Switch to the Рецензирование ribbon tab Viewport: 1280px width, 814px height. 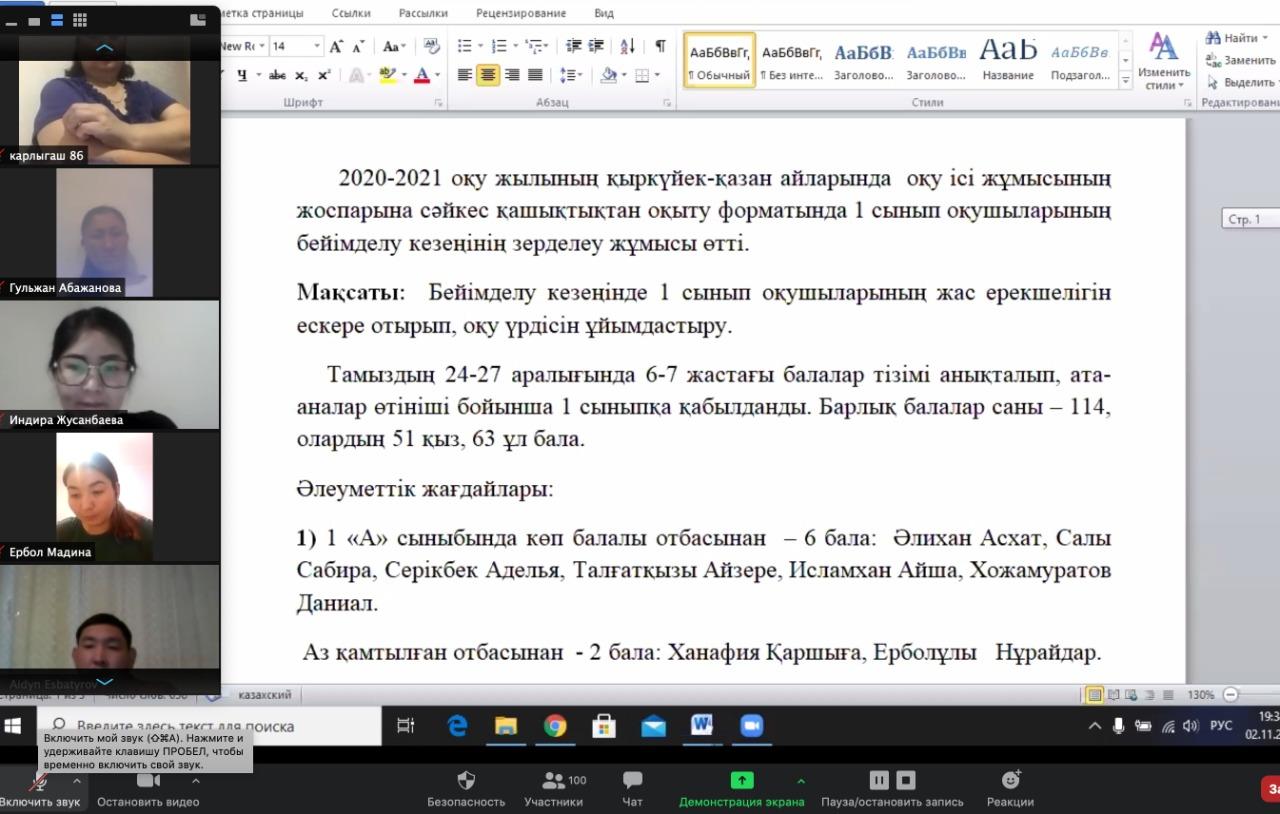click(x=520, y=13)
